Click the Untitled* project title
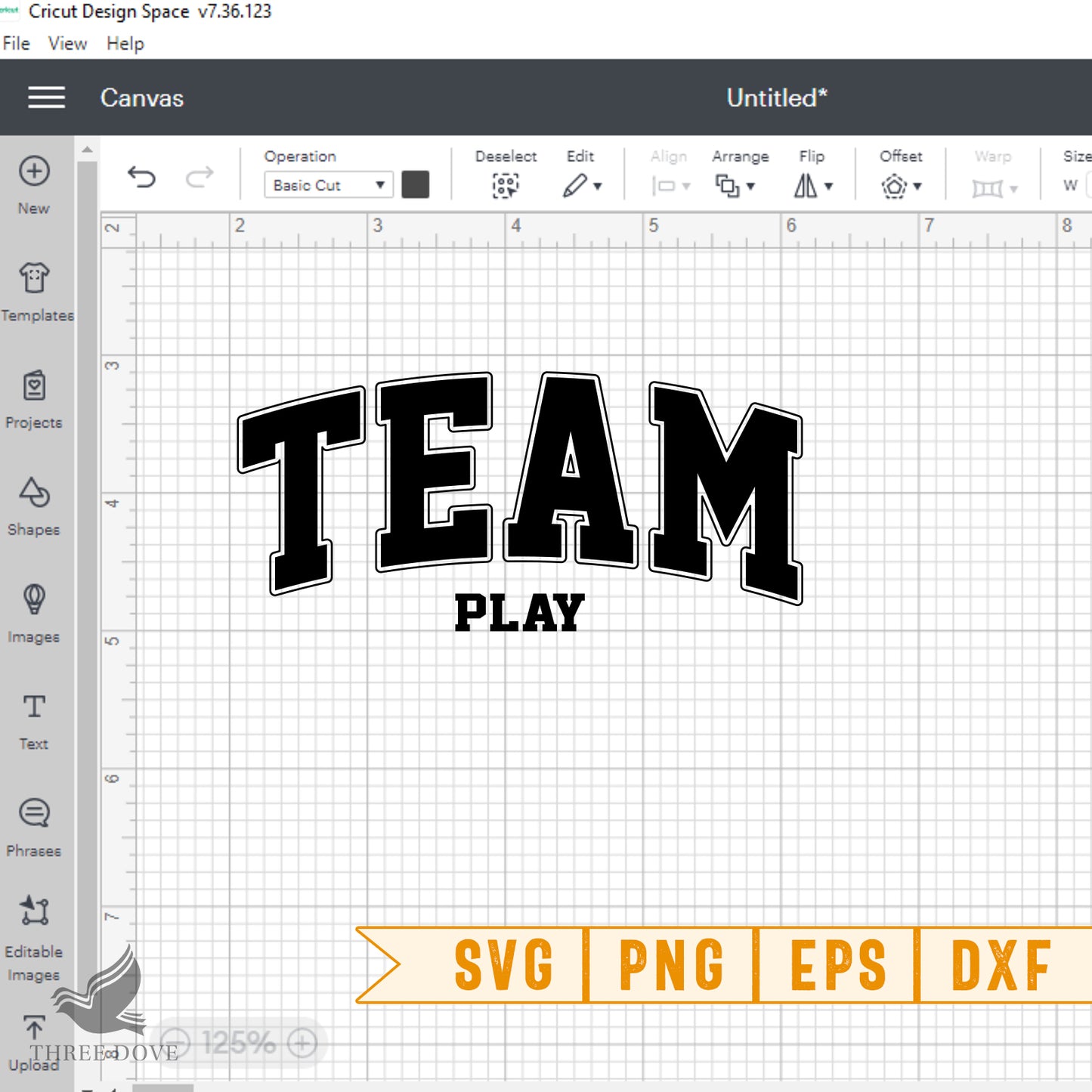 click(777, 97)
